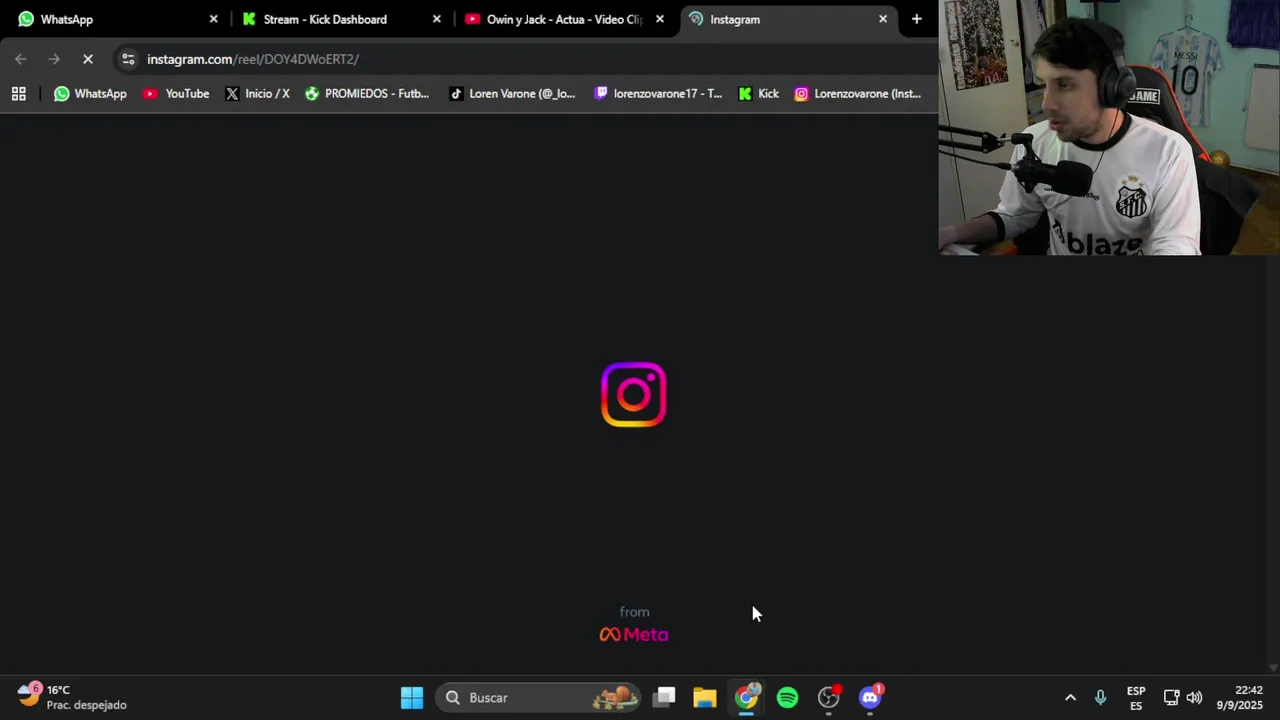Image resolution: width=1280 pixels, height=720 pixels.
Task: Close the Instagram tab
Action: click(x=882, y=19)
